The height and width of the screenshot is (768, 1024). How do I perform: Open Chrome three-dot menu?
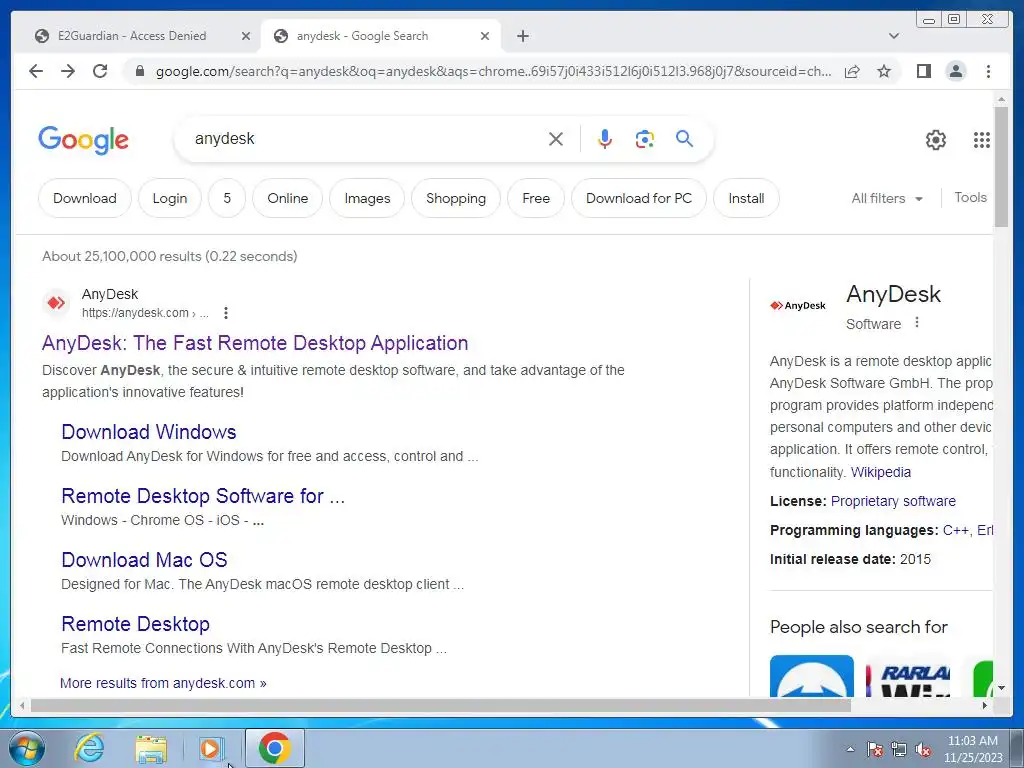(x=988, y=71)
